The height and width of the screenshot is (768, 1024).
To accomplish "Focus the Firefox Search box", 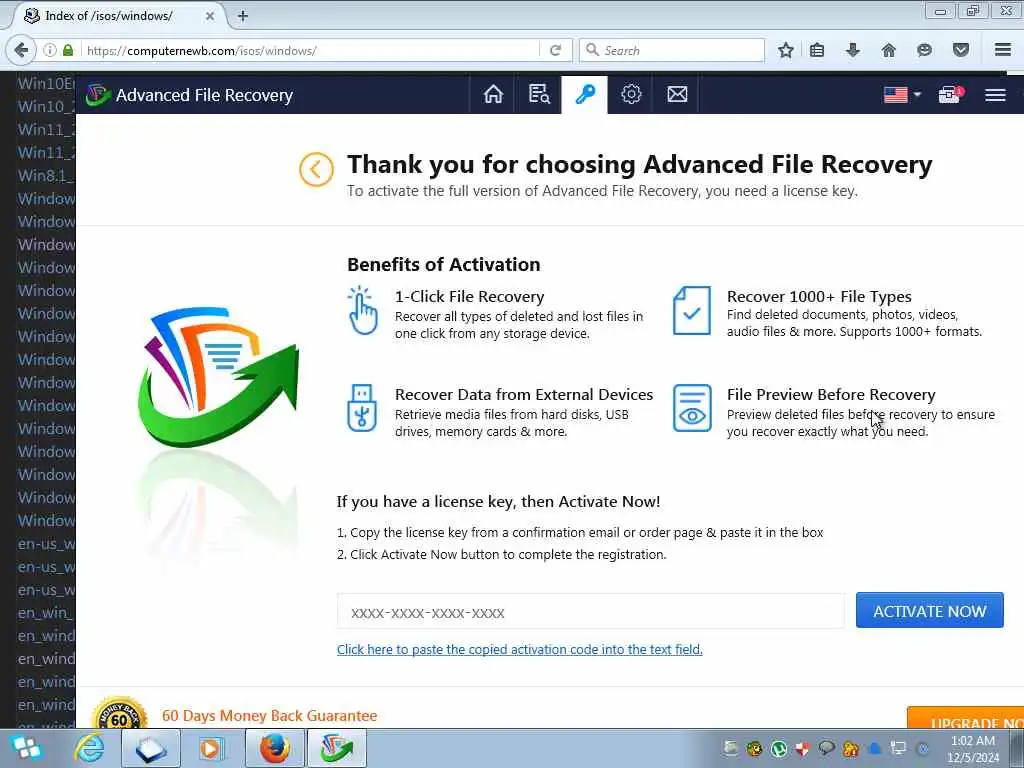I will (671, 50).
